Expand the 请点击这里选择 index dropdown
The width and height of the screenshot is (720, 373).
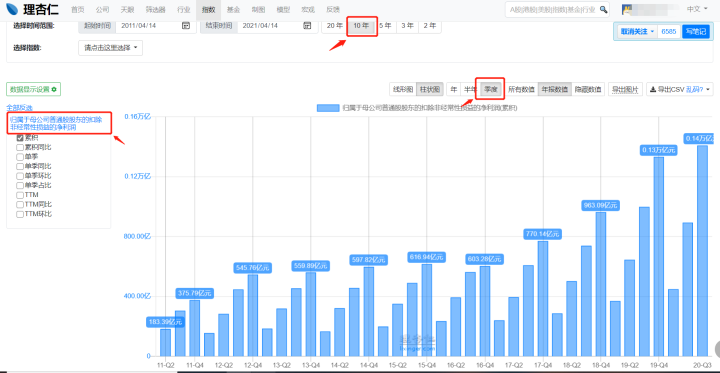tap(111, 48)
